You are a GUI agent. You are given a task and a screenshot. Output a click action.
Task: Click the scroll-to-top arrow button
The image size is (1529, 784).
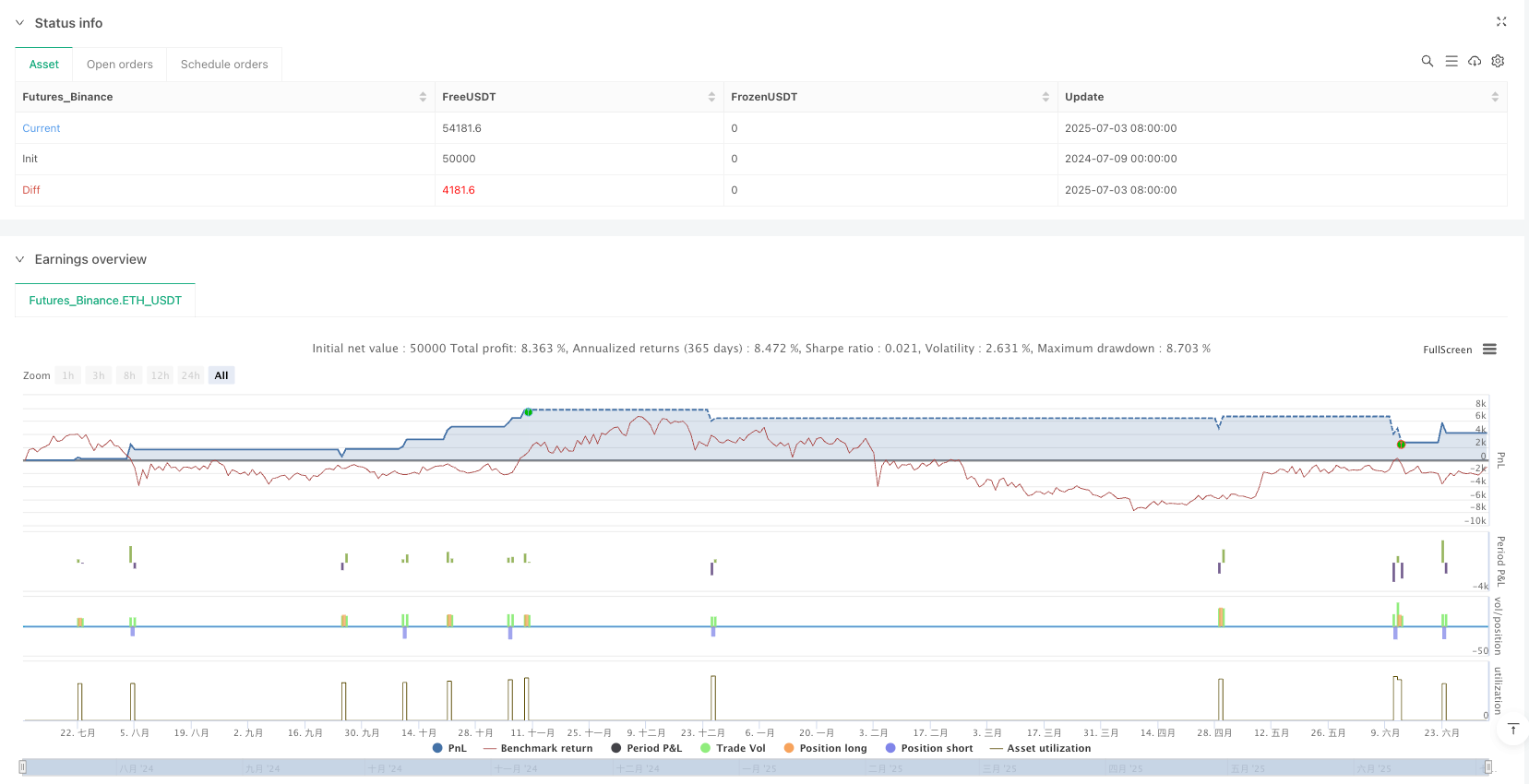[x=1513, y=730]
